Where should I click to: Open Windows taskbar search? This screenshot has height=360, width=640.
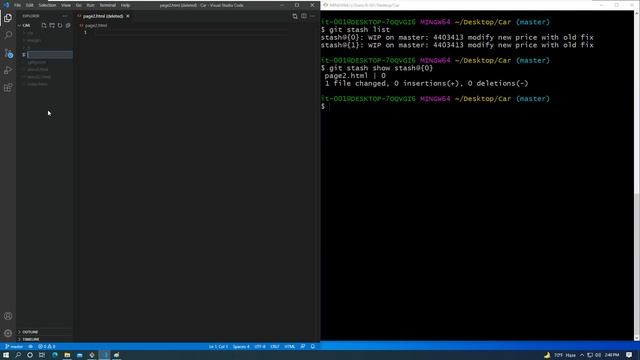tap(18, 355)
